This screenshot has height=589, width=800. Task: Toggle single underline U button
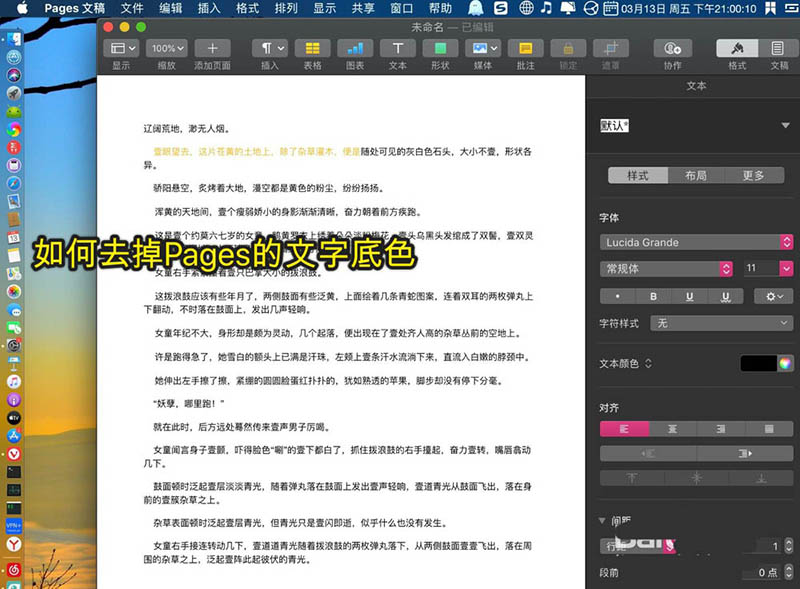tap(689, 297)
